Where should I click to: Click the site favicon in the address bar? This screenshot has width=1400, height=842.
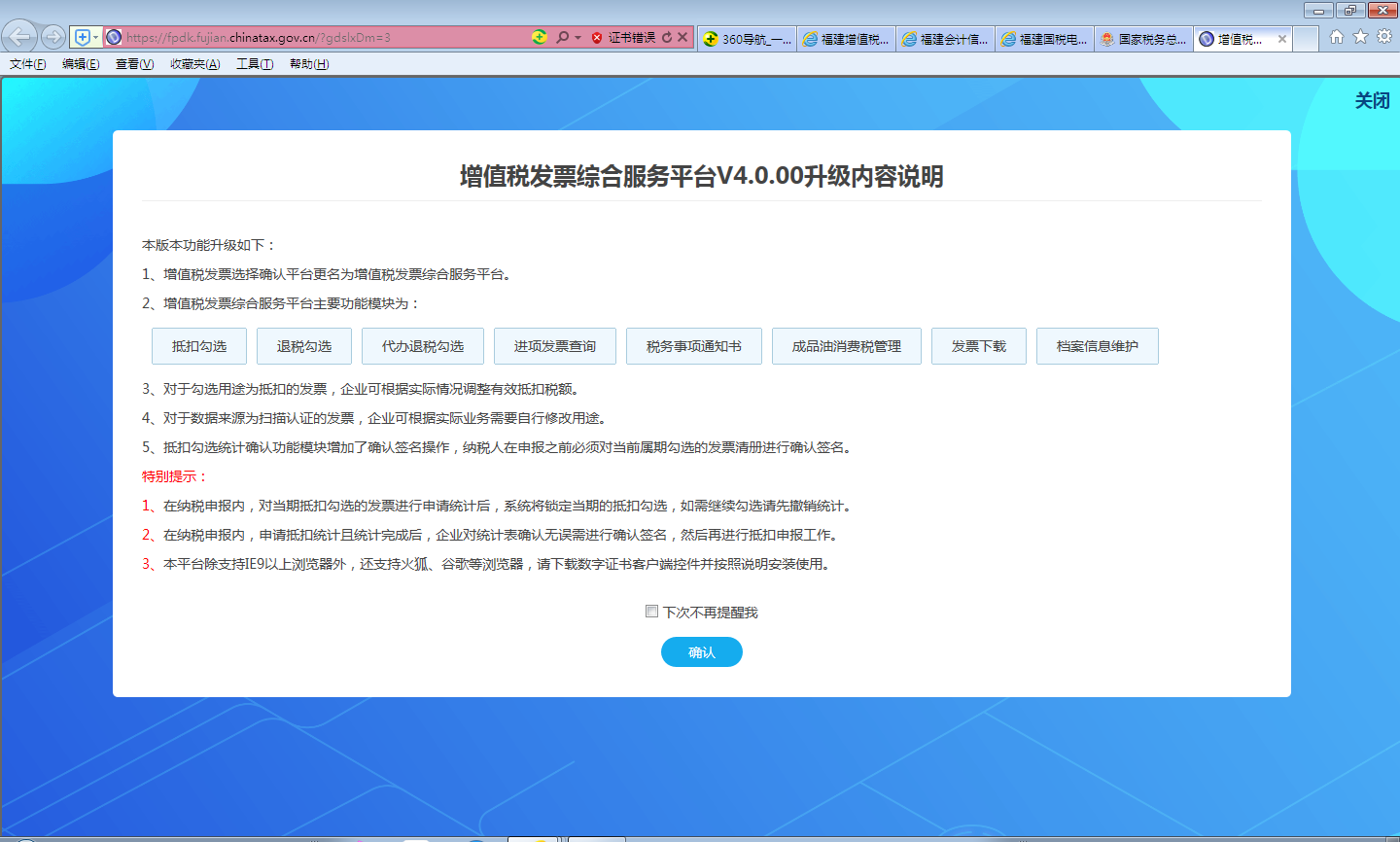(114, 38)
